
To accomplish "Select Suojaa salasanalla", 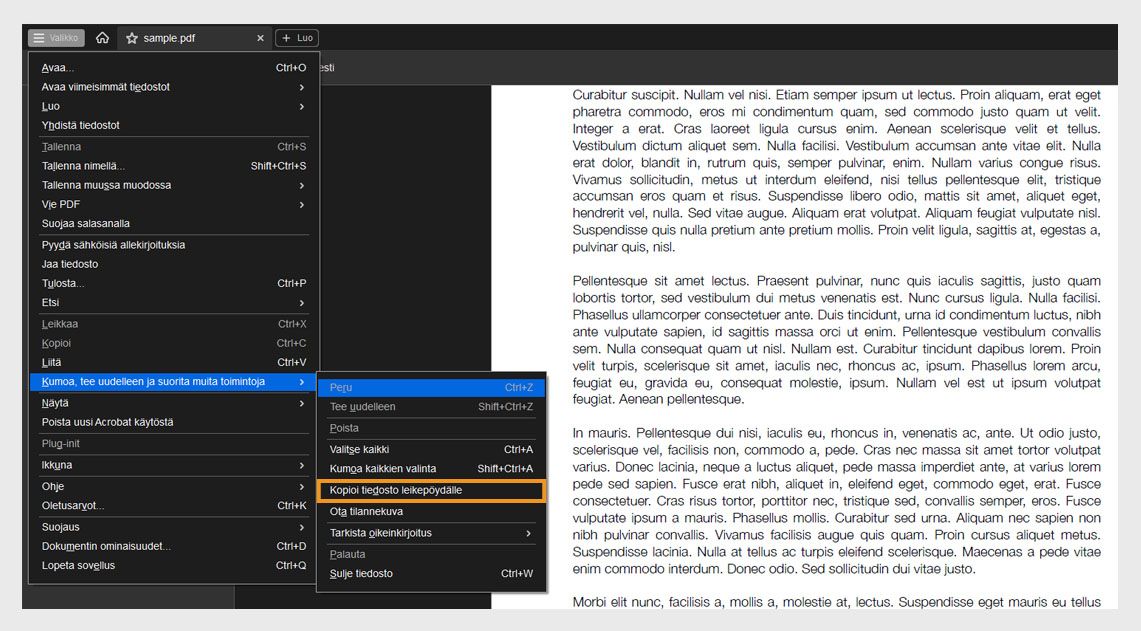I will (173, 223).
